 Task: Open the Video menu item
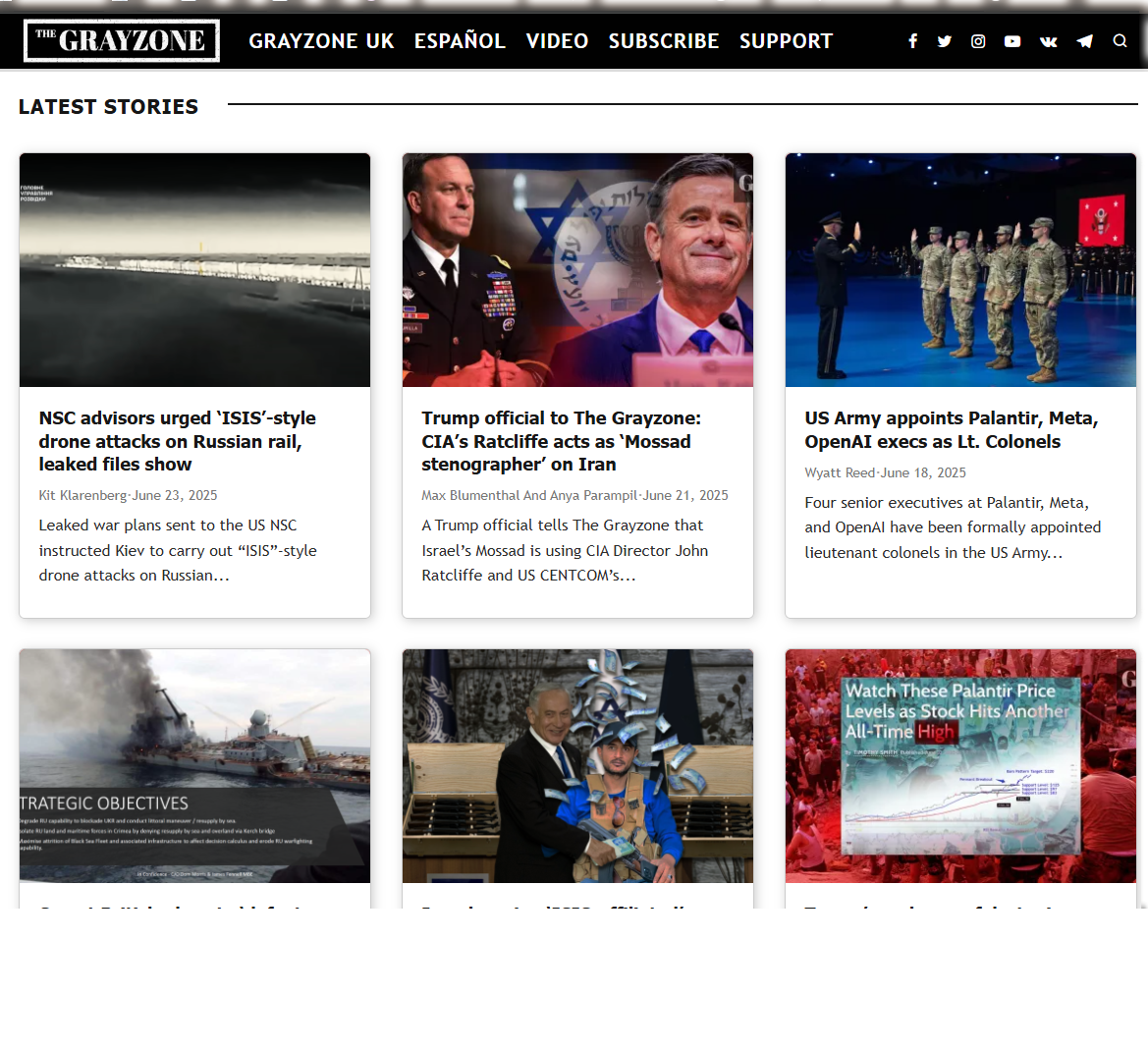point(557,41)
